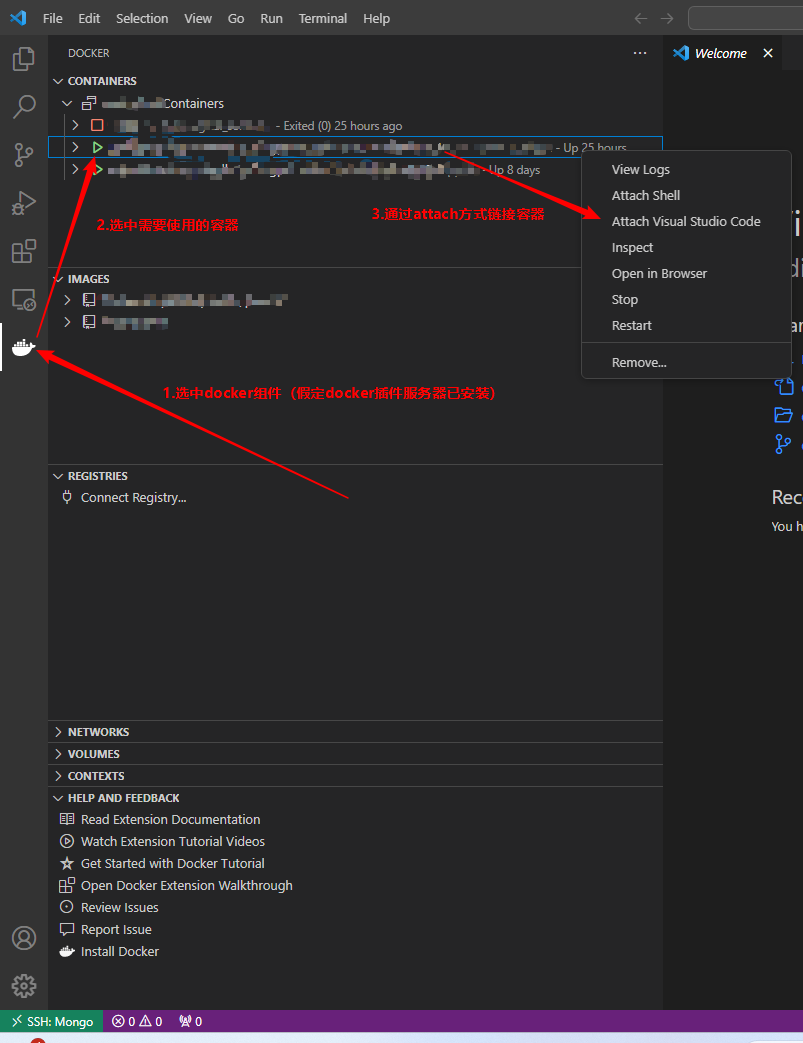Click the title bar search box
Viewport: 803px width, 1043px height.
click(745, 18)
